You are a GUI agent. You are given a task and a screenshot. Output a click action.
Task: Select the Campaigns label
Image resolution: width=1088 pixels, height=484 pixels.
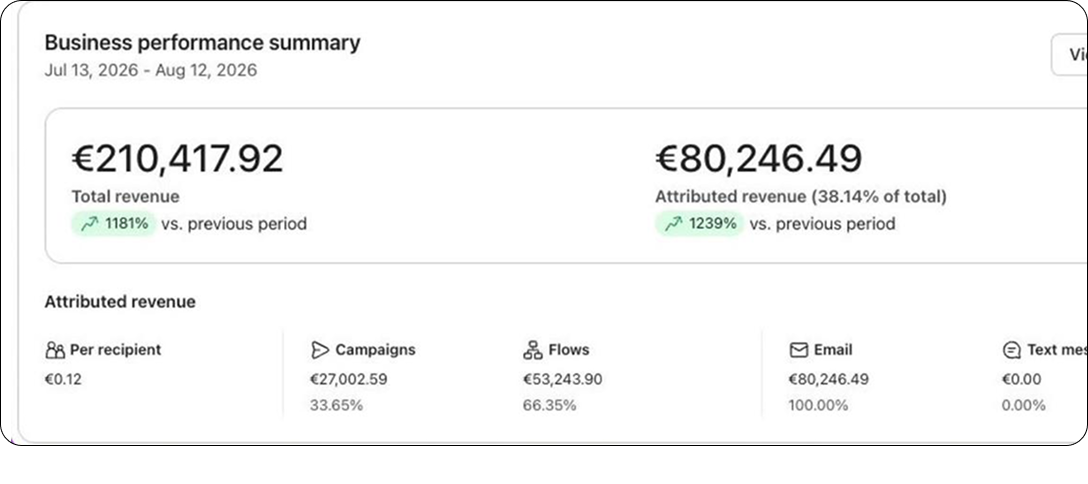pyautogui.click(x=375, y=349)
